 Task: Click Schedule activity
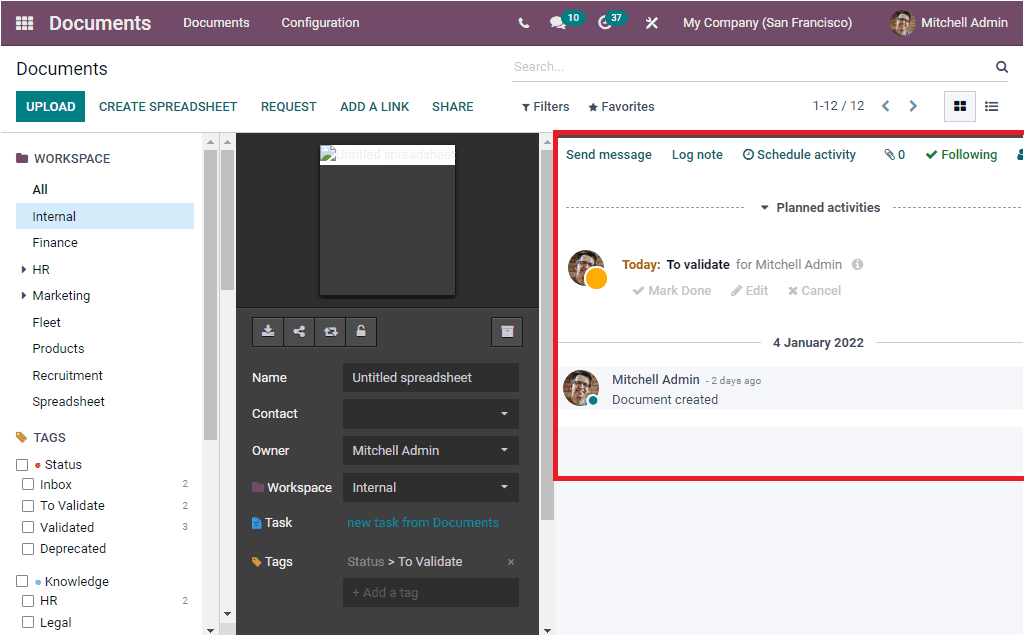click(799, 155)
